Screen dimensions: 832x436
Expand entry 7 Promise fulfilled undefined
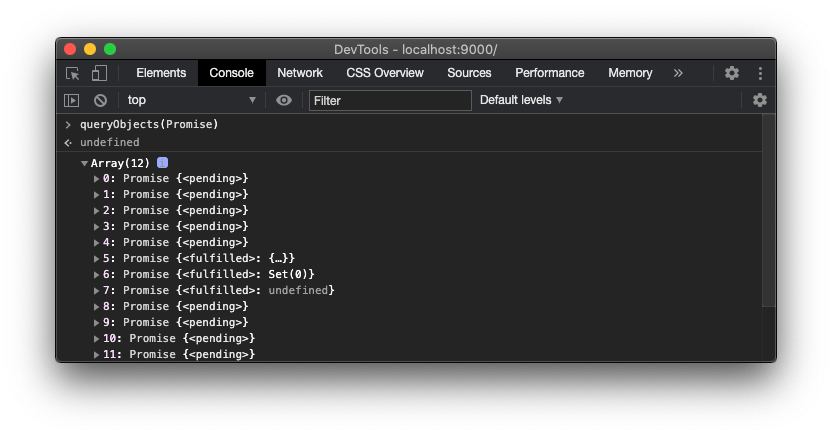point(97,291)
